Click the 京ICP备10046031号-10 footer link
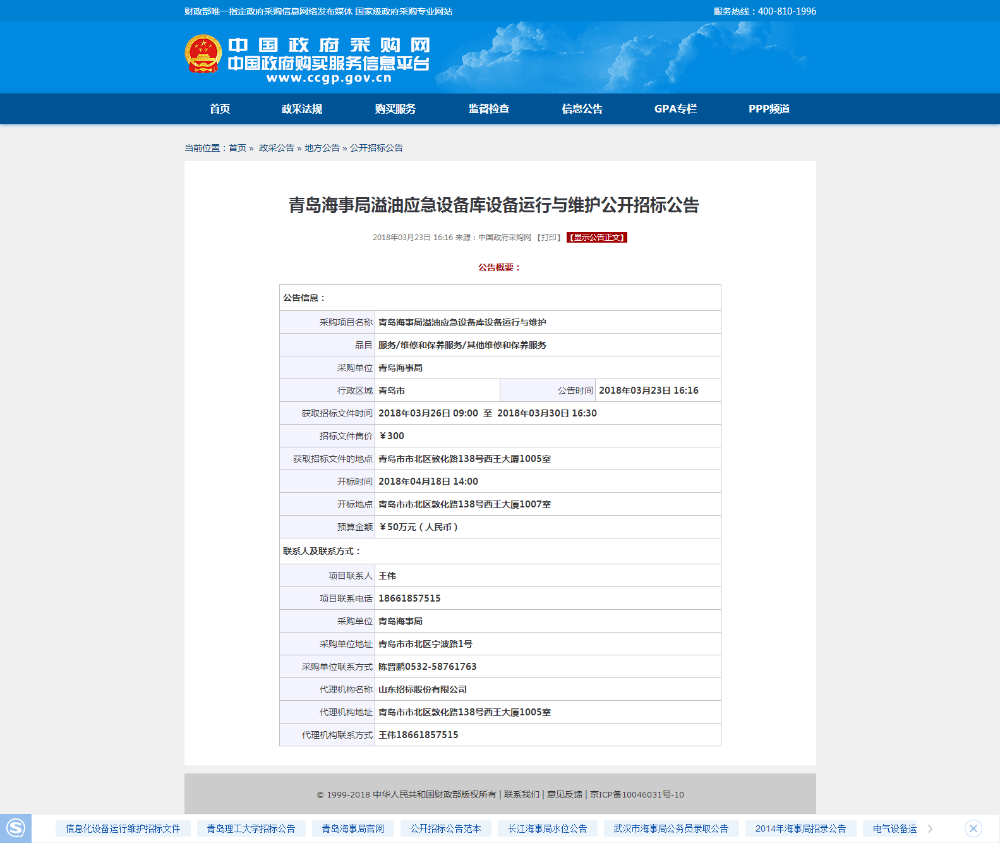Viewport: 1000px width, 843px height. pos(637,795)
